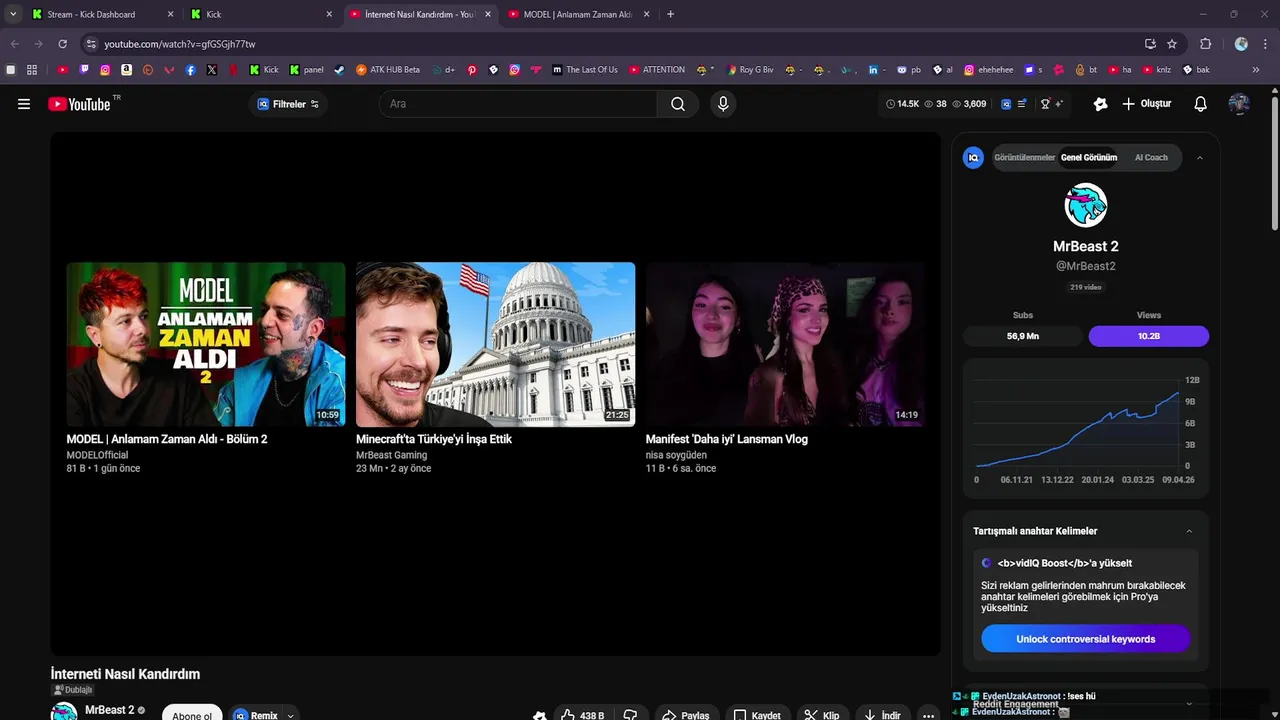Like the video showing 438 B
1280x720 pixels.
coord(582,714)
